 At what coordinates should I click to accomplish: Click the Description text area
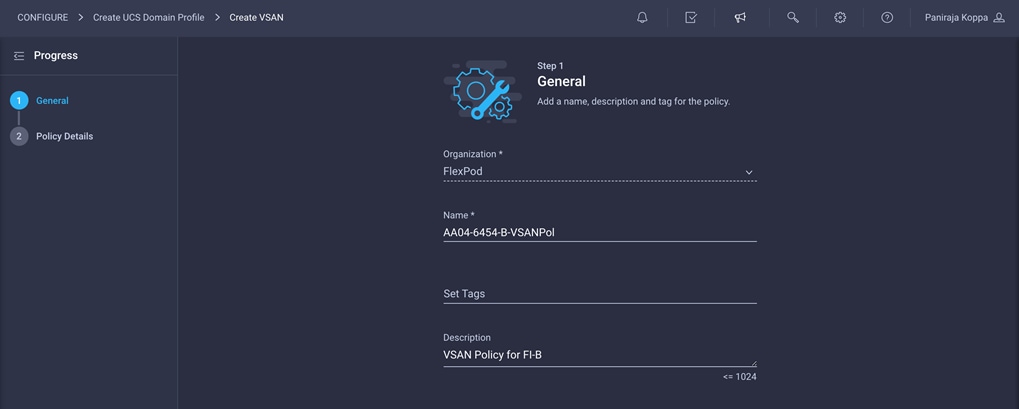point(600,355)
